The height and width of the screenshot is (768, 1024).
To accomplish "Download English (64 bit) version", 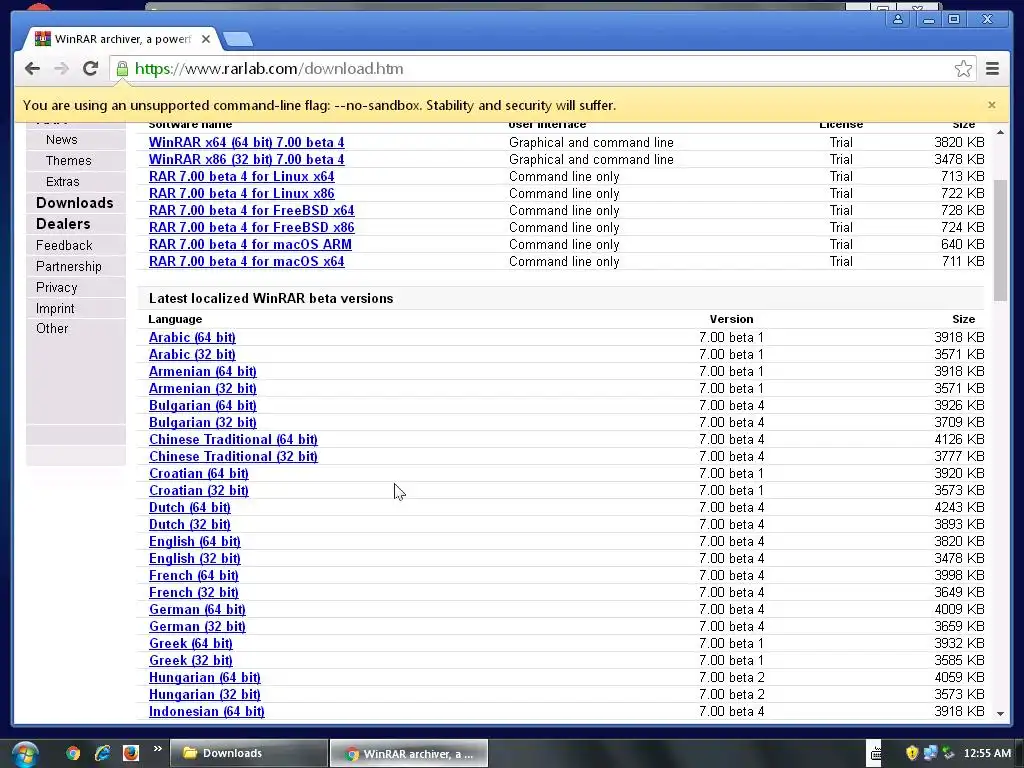I will pos(195,541).
